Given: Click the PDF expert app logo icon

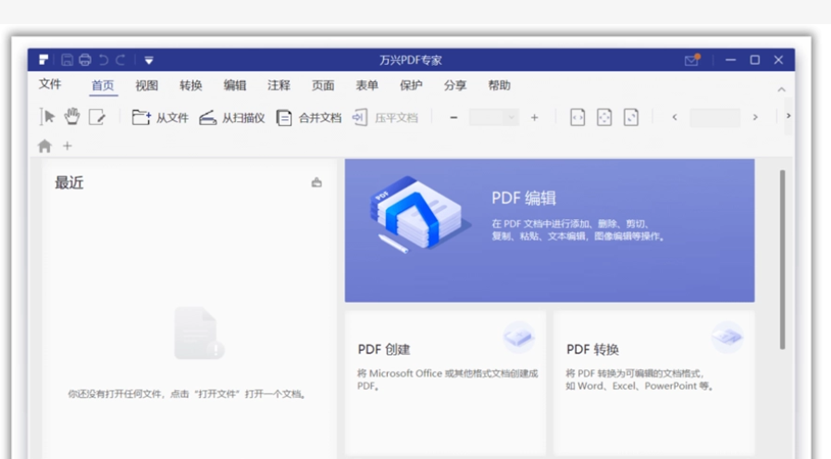Looking at the screenshot, I should [x=43, y=60].
